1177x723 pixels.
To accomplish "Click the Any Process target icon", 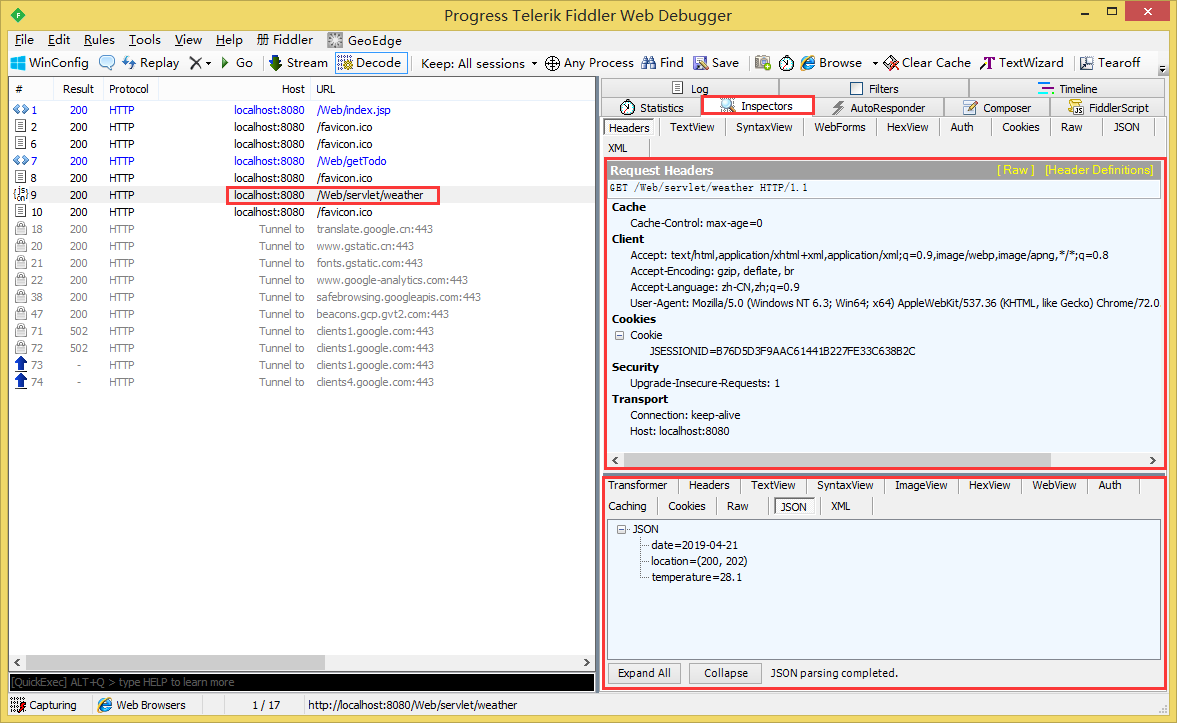I will pos(552,63).
